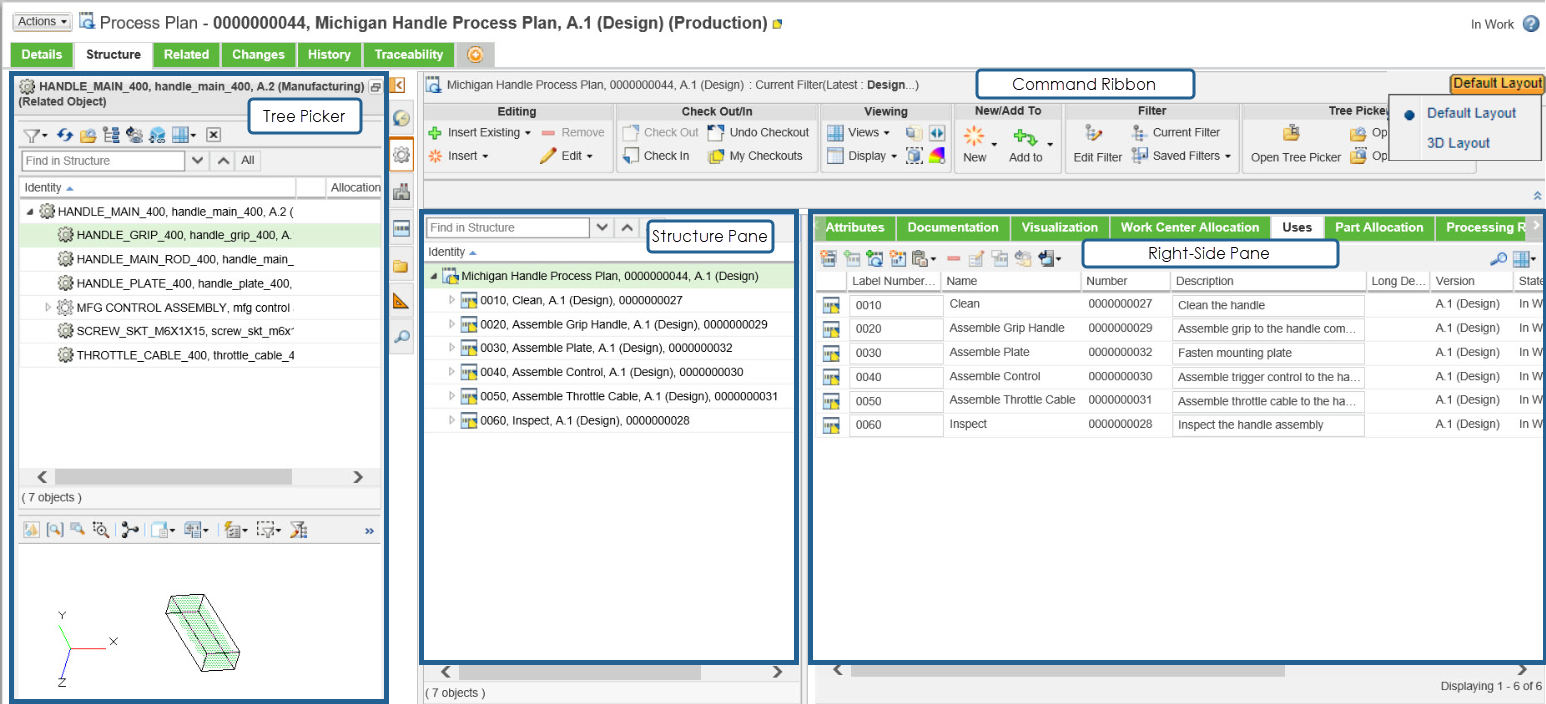Click the gear icon in the vertical side strip
Viewport: 1546px width, 704px height.
[401, 155]
